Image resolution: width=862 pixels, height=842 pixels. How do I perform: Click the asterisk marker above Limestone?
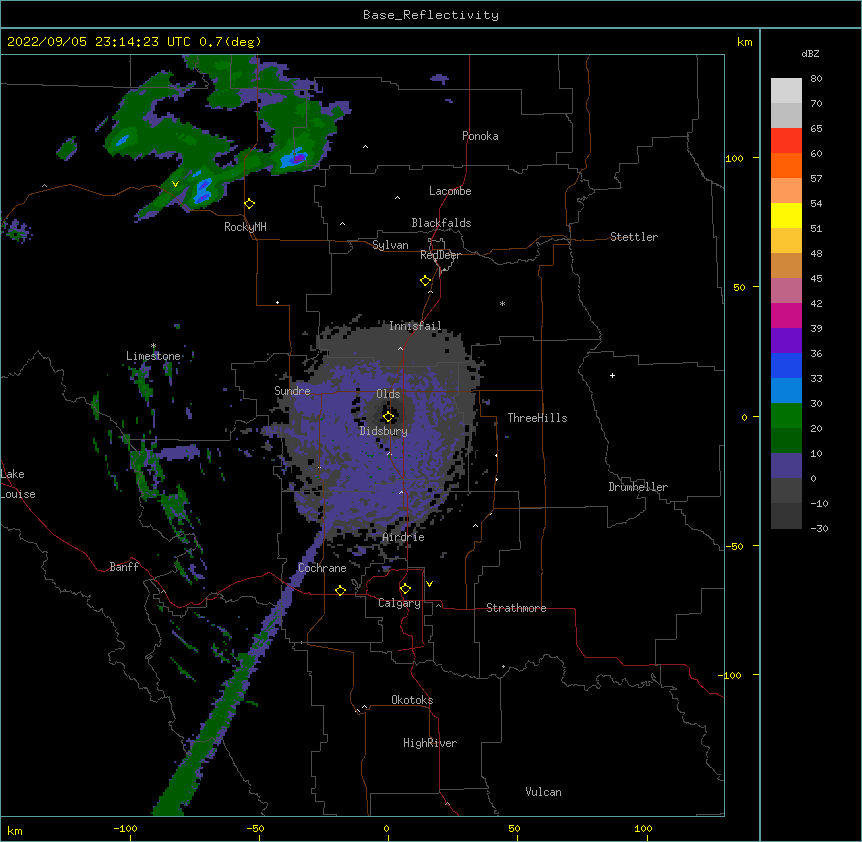click(x=153, y=346)
